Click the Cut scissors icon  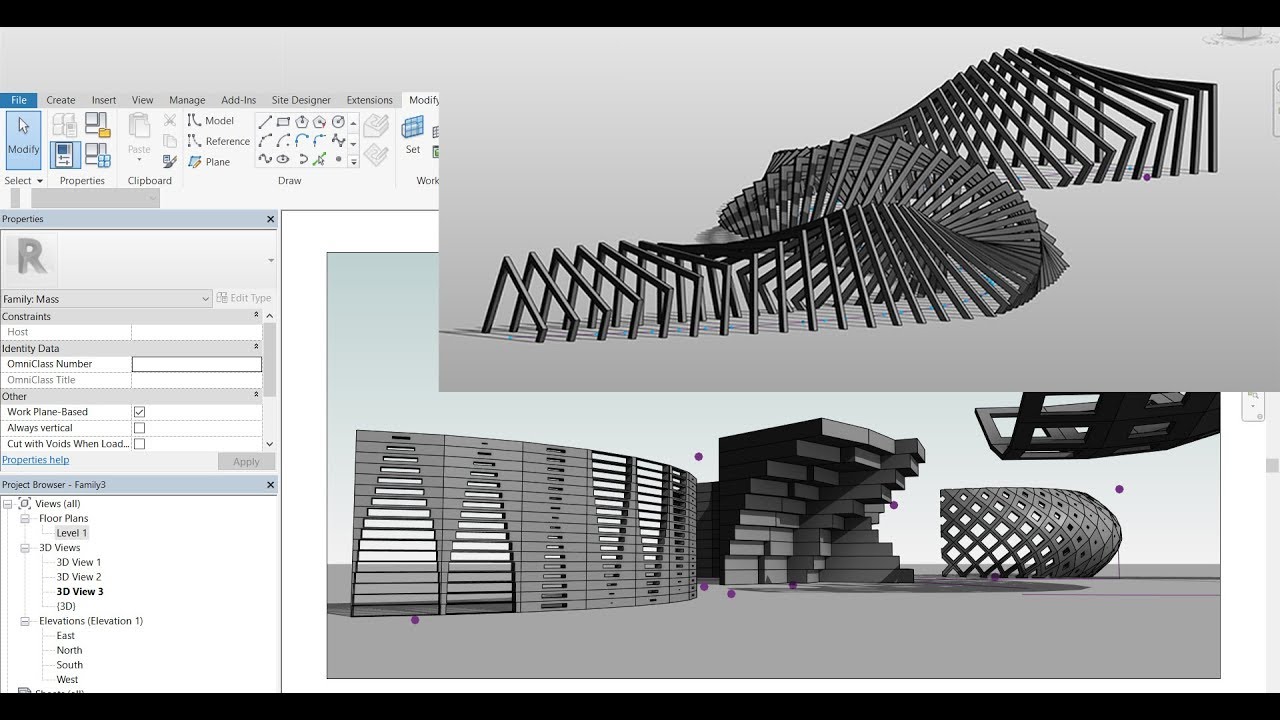[x=170, y=120]
